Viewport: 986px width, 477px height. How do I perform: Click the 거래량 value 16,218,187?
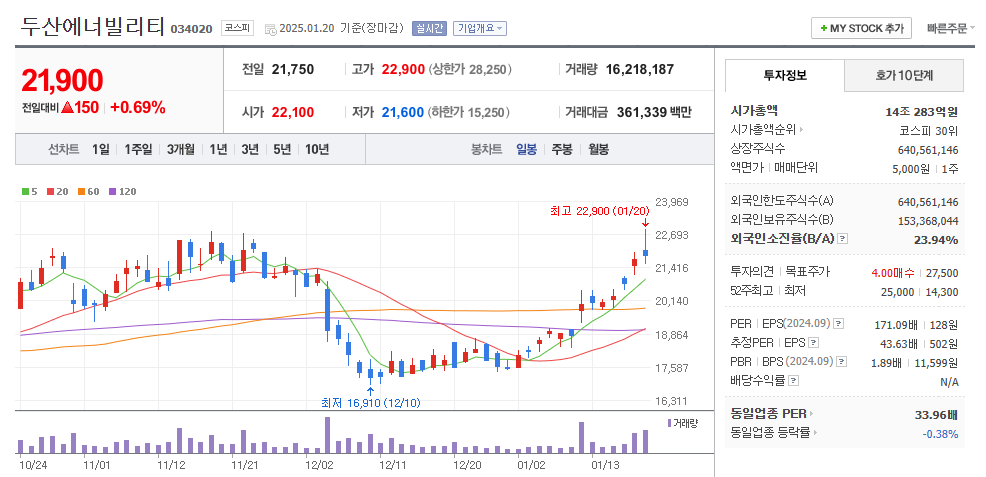click(x=640, y=69)
